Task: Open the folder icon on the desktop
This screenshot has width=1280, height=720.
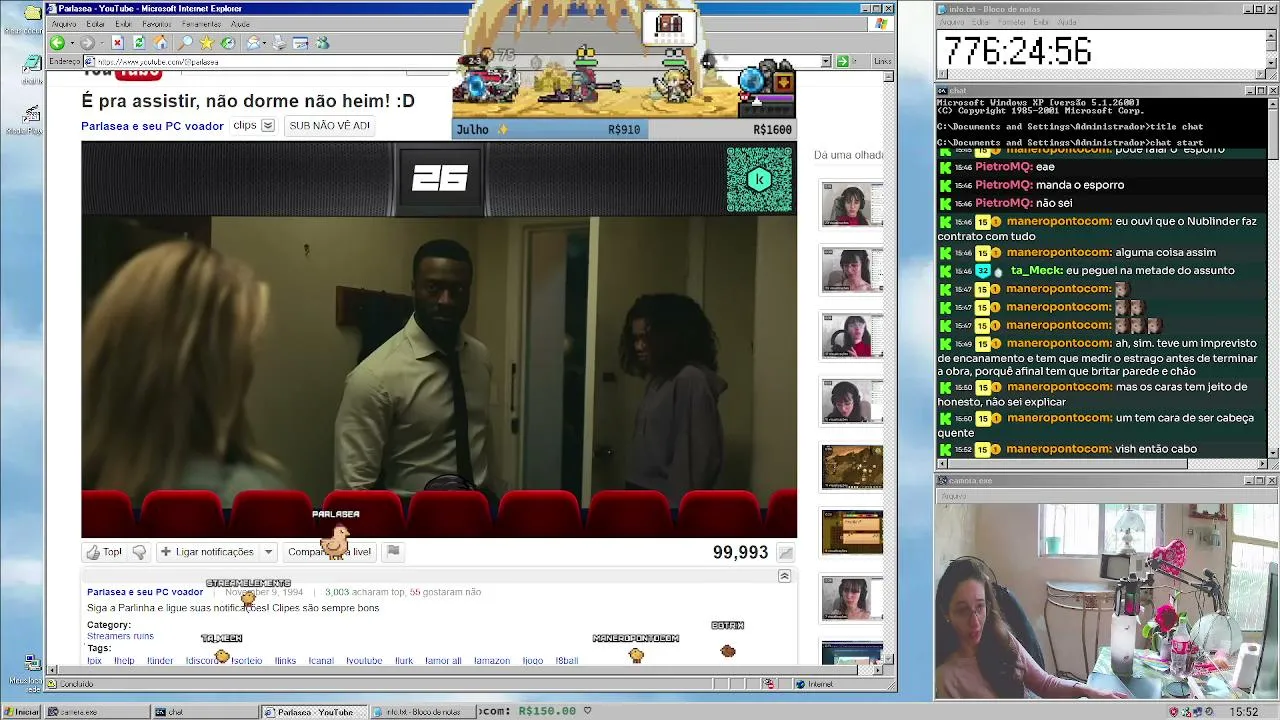Action: [x=32, y=13]
